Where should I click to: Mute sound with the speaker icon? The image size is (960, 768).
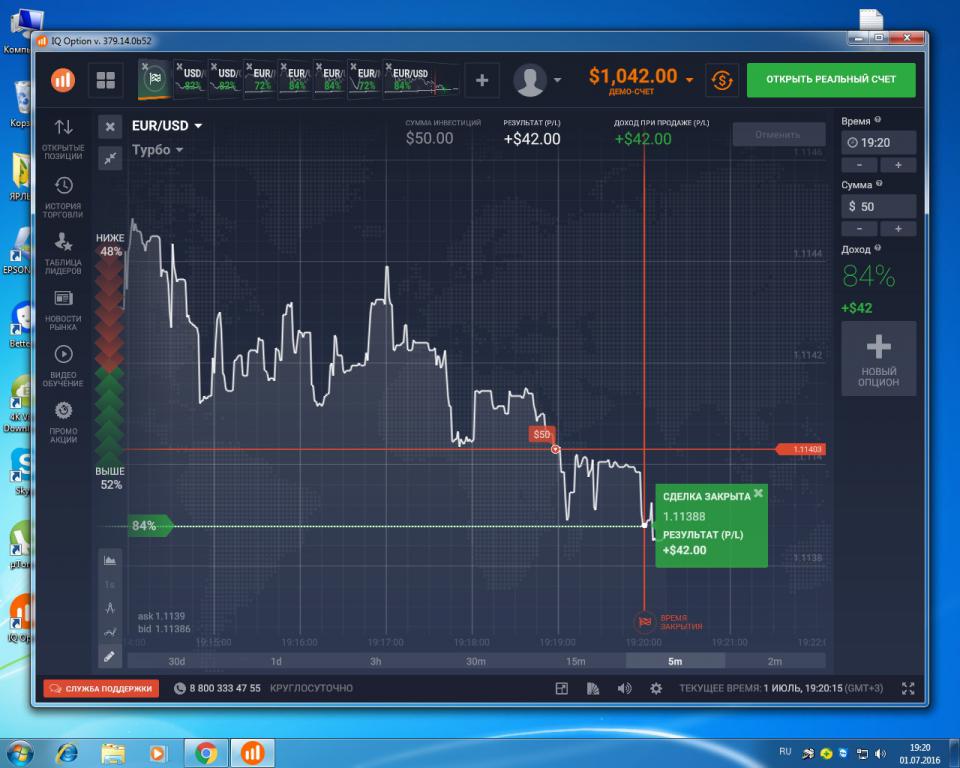click(x=624, y=688)
